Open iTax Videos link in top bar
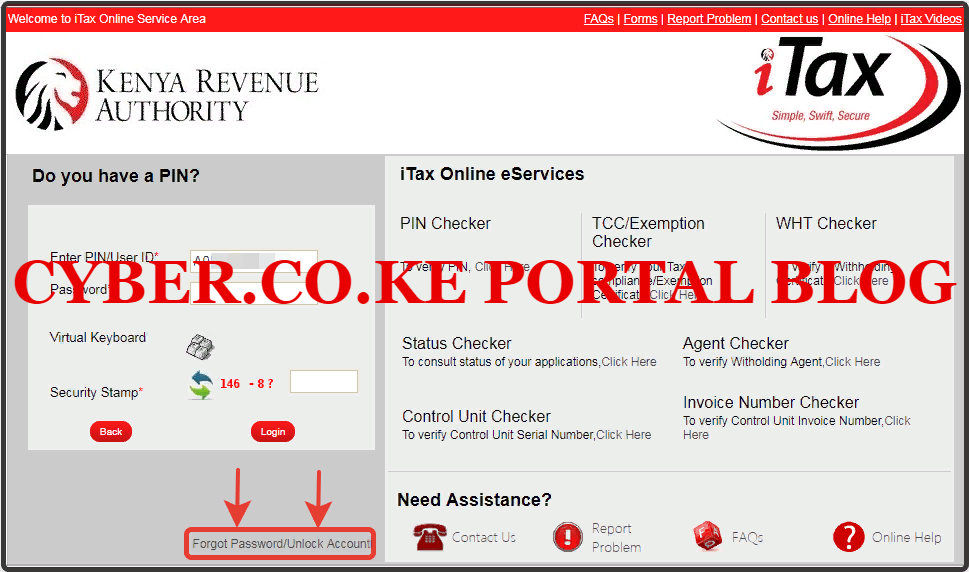This screenshot has width=969, height=572. pyautogui.click(x=931, y=19)
